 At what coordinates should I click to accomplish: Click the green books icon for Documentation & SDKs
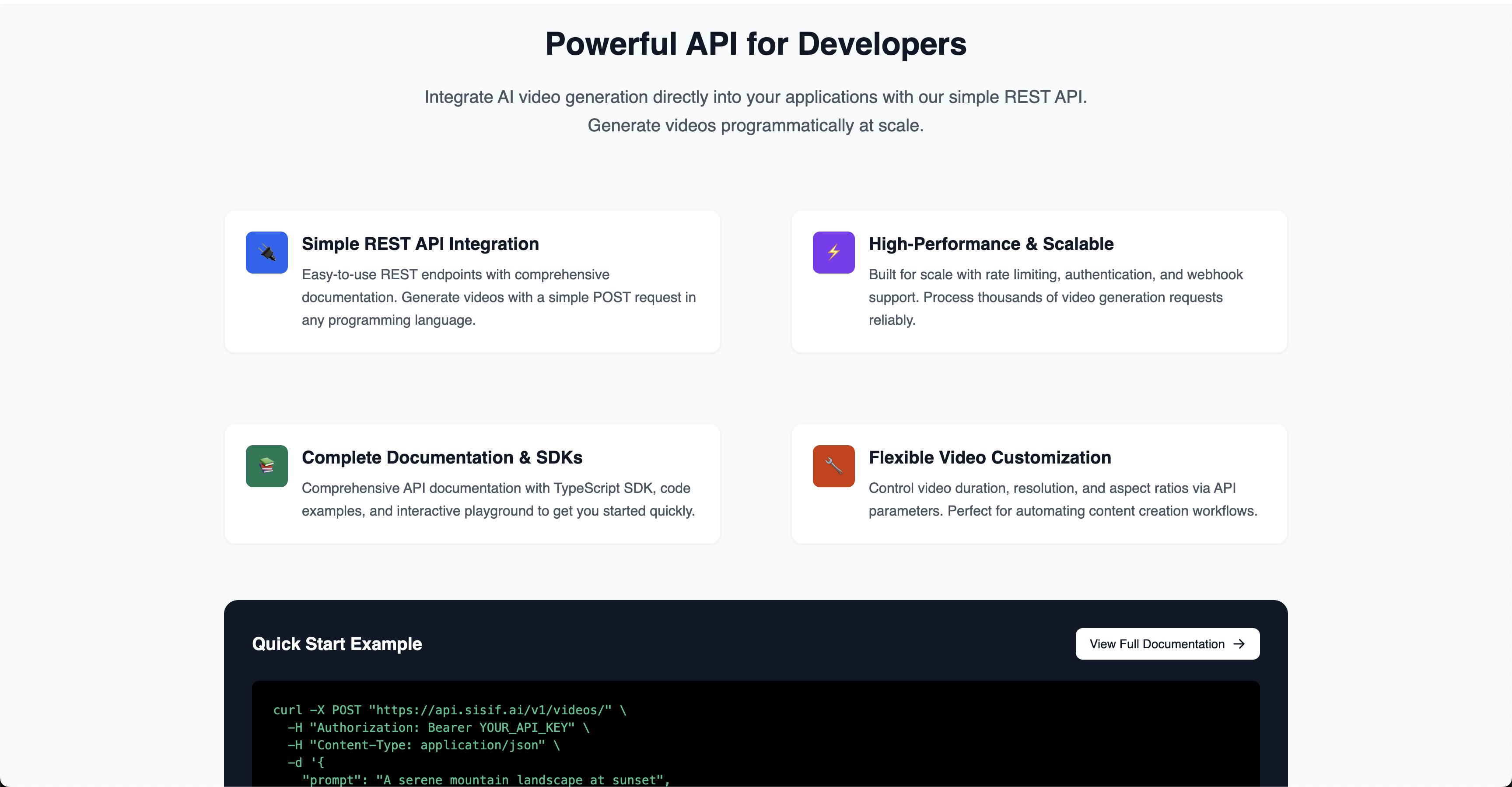[266, 466]
